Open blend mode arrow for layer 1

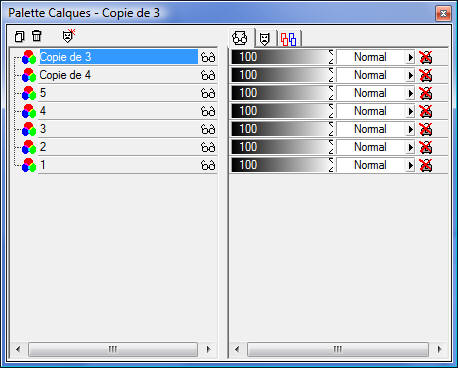pyautogui.click(x=410, y=166)
